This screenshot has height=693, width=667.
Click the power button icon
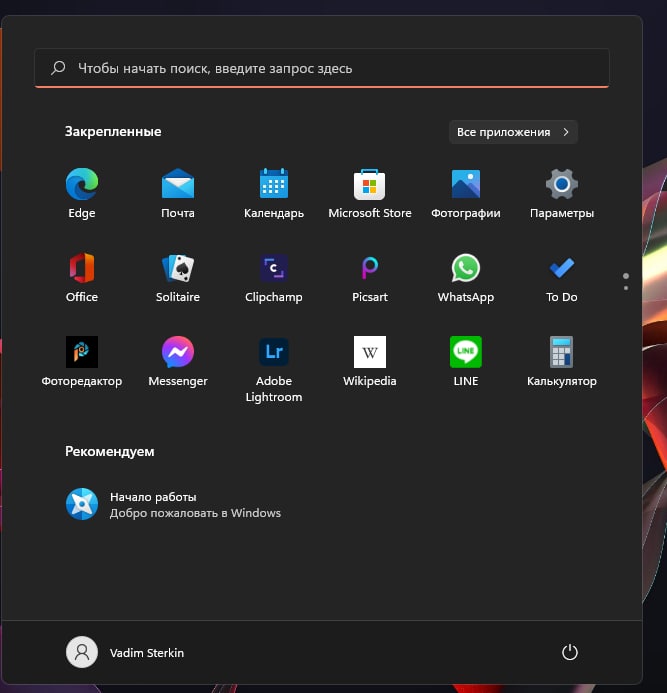point(569,652)
